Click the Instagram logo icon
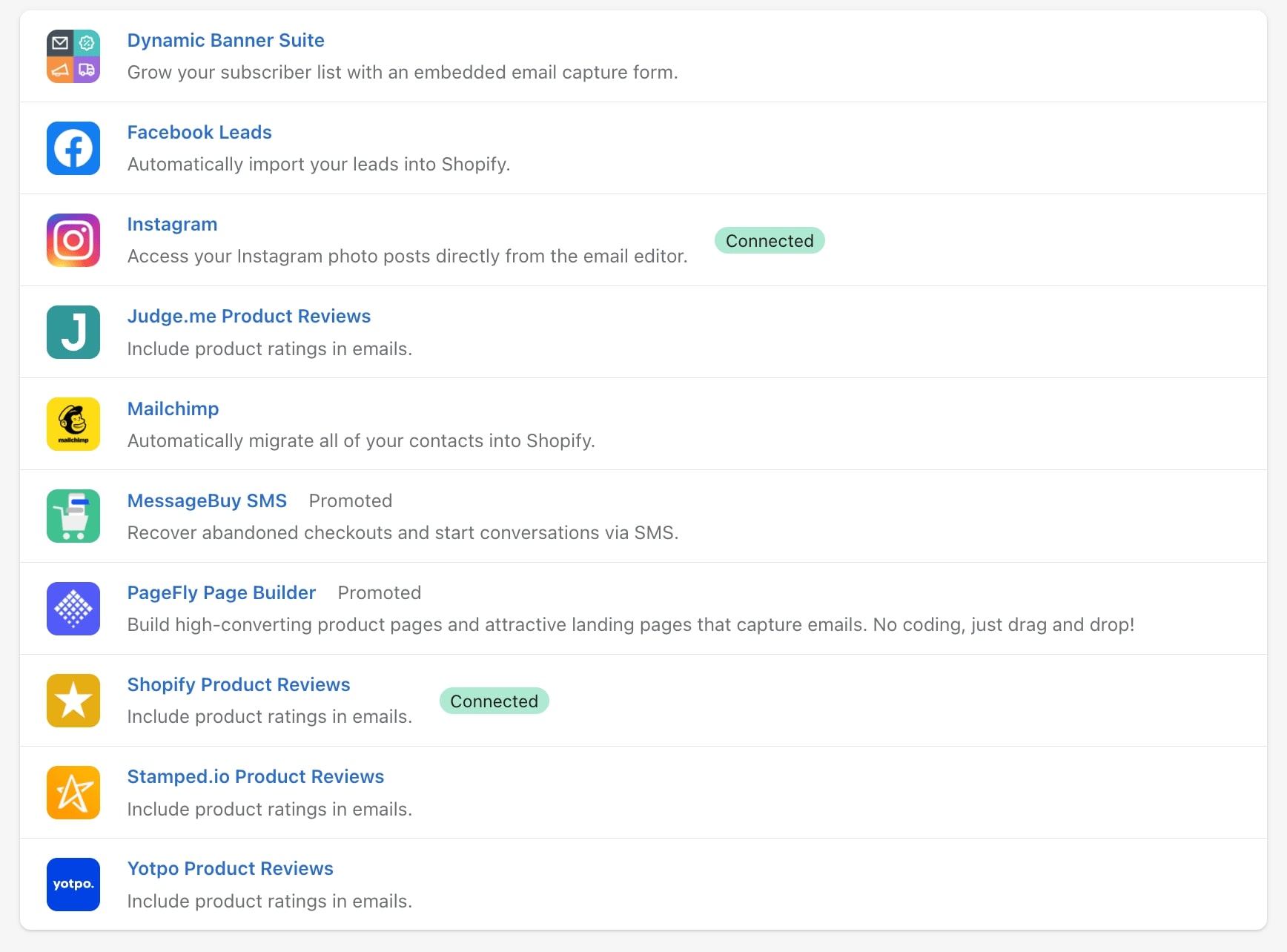The width and height of the screenshot is (1287, 952). click(73, 240)
